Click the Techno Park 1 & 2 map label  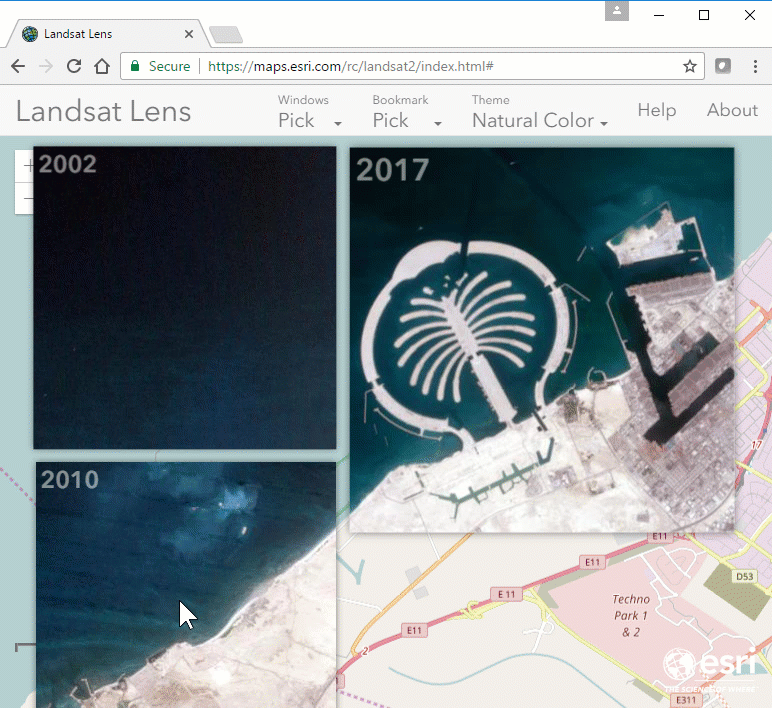tap(631, 615)
